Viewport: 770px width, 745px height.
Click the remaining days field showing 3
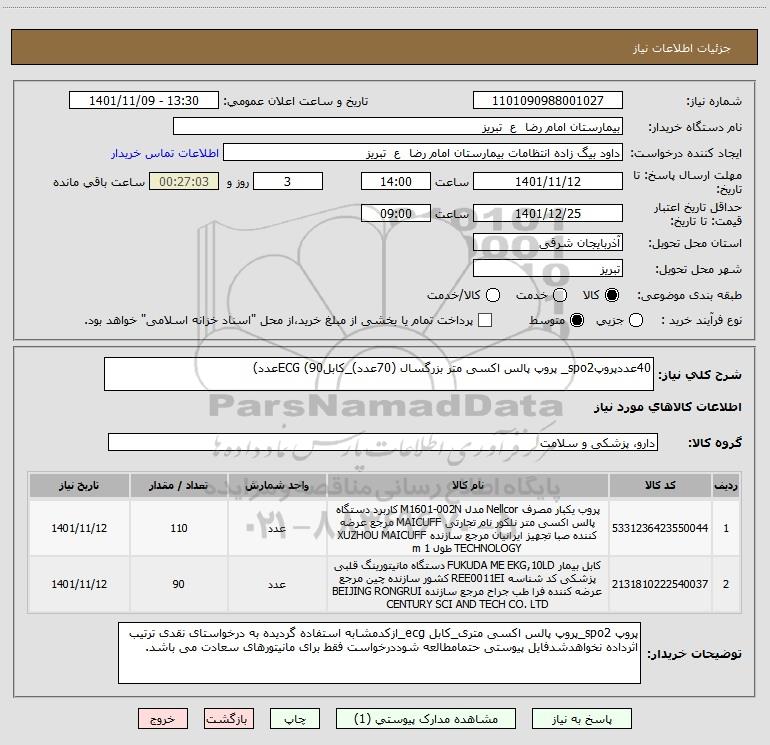(x=288, y=181)
